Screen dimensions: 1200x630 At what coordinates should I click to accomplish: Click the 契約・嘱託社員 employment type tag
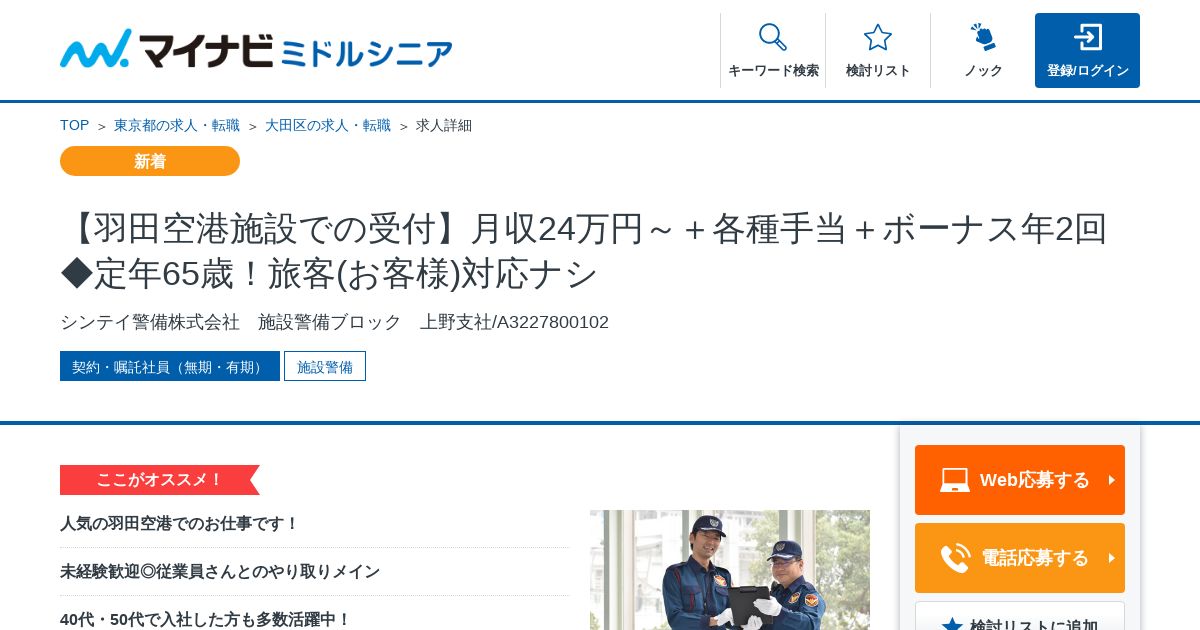point(170,366)
